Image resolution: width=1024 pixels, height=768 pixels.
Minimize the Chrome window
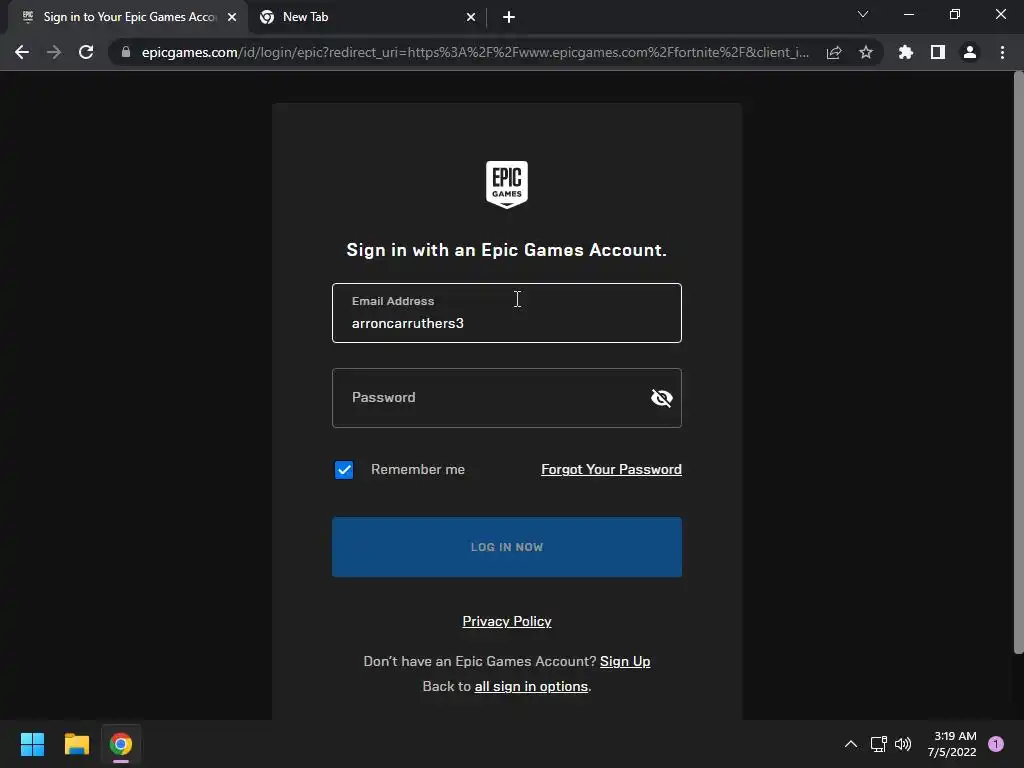[x=908, y=14]
